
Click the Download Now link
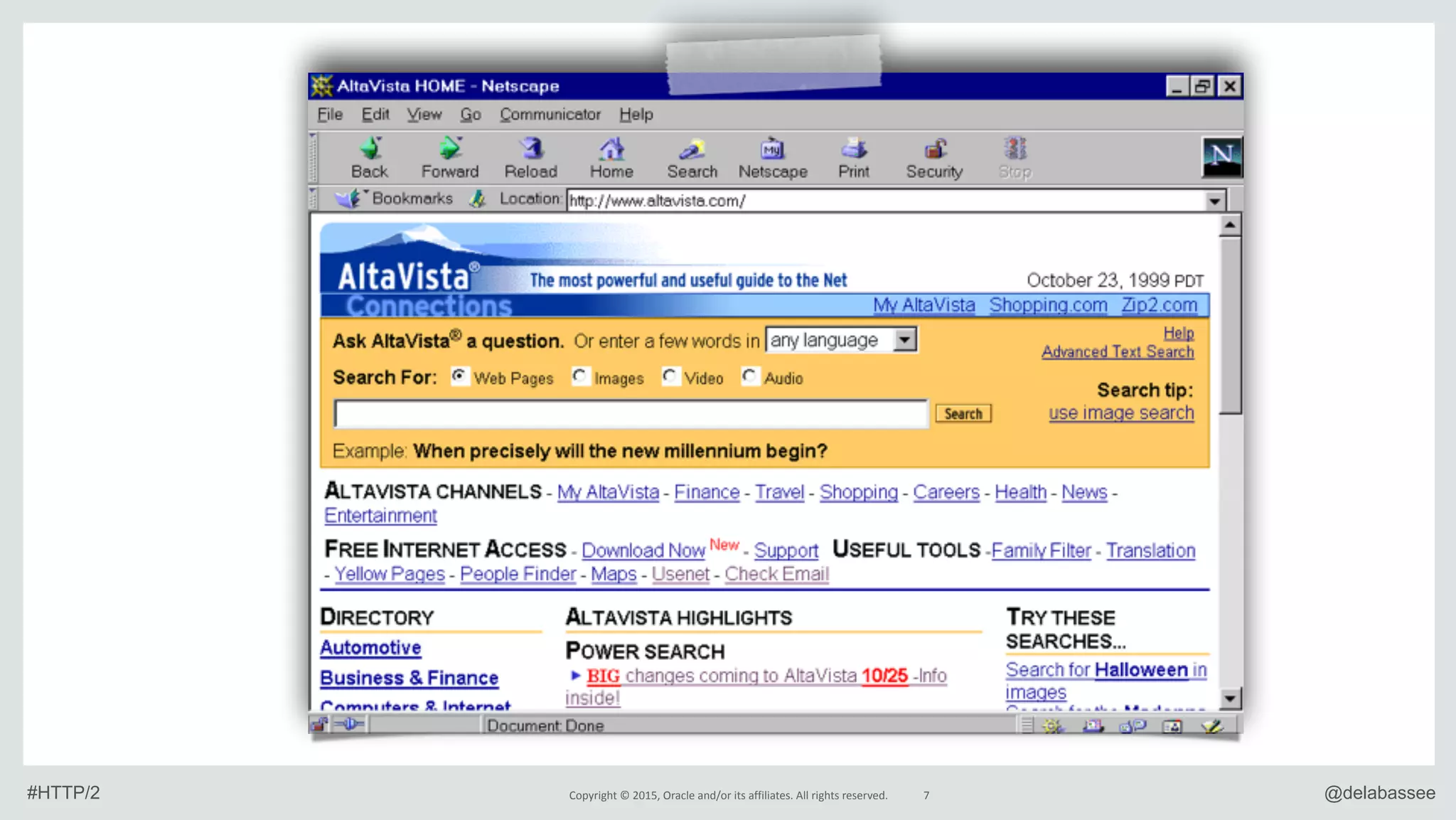(x=643, y=550)
